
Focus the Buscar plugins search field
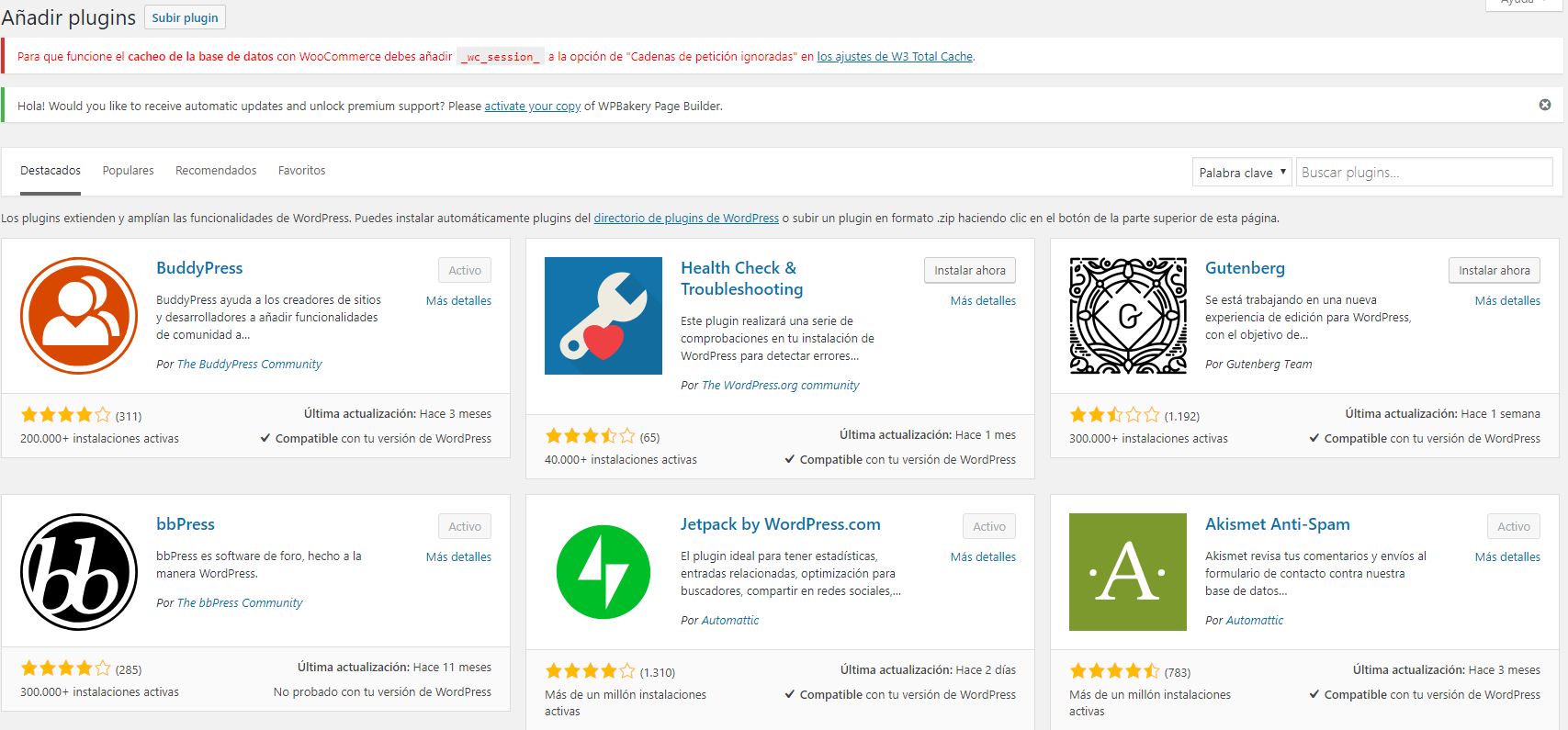1423,173
